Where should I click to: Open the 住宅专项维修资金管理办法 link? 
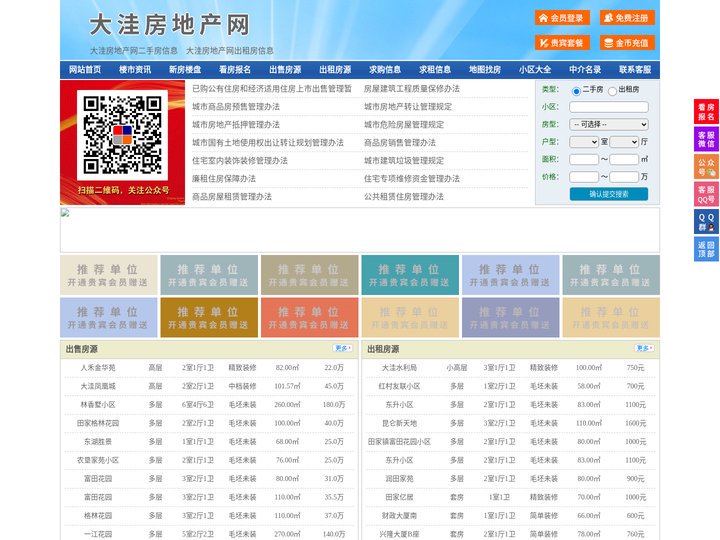(412, 179)
